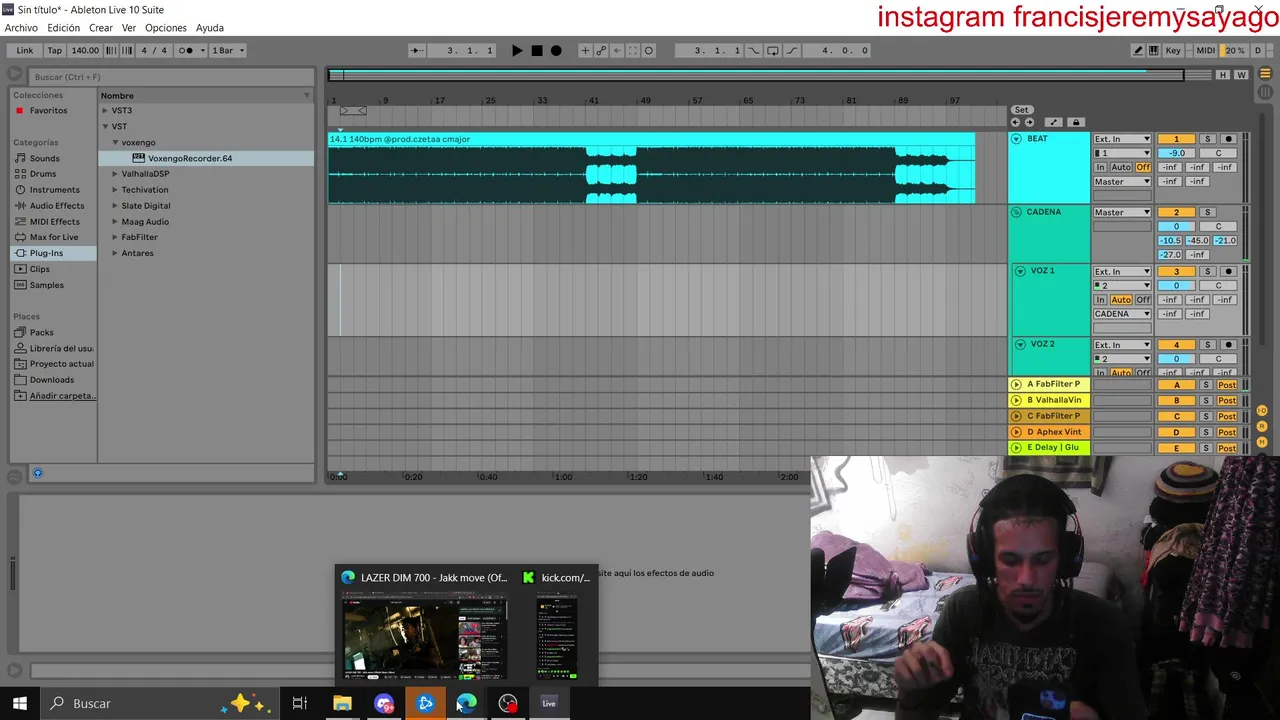Viewport: 1280px width, 720px height.
Task: Click the BEAT track volume -9.0 field
Action: tap(1176, 153)
